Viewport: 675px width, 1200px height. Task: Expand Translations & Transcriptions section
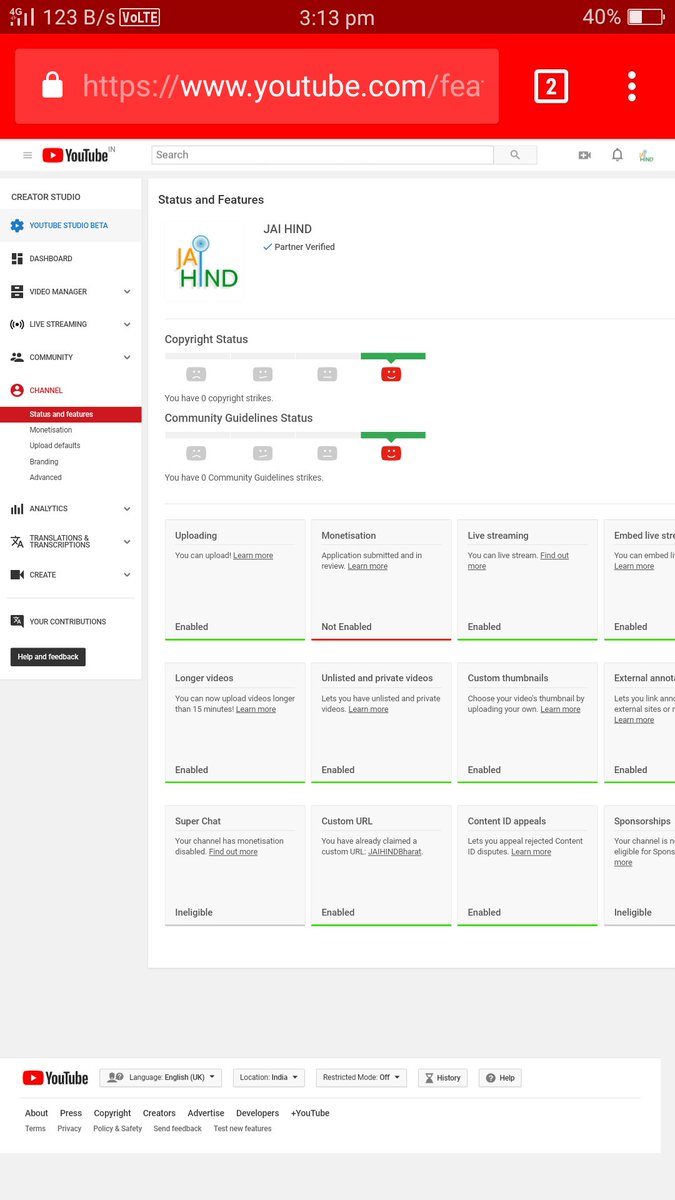pyautogui.click(x=127, y=542)
